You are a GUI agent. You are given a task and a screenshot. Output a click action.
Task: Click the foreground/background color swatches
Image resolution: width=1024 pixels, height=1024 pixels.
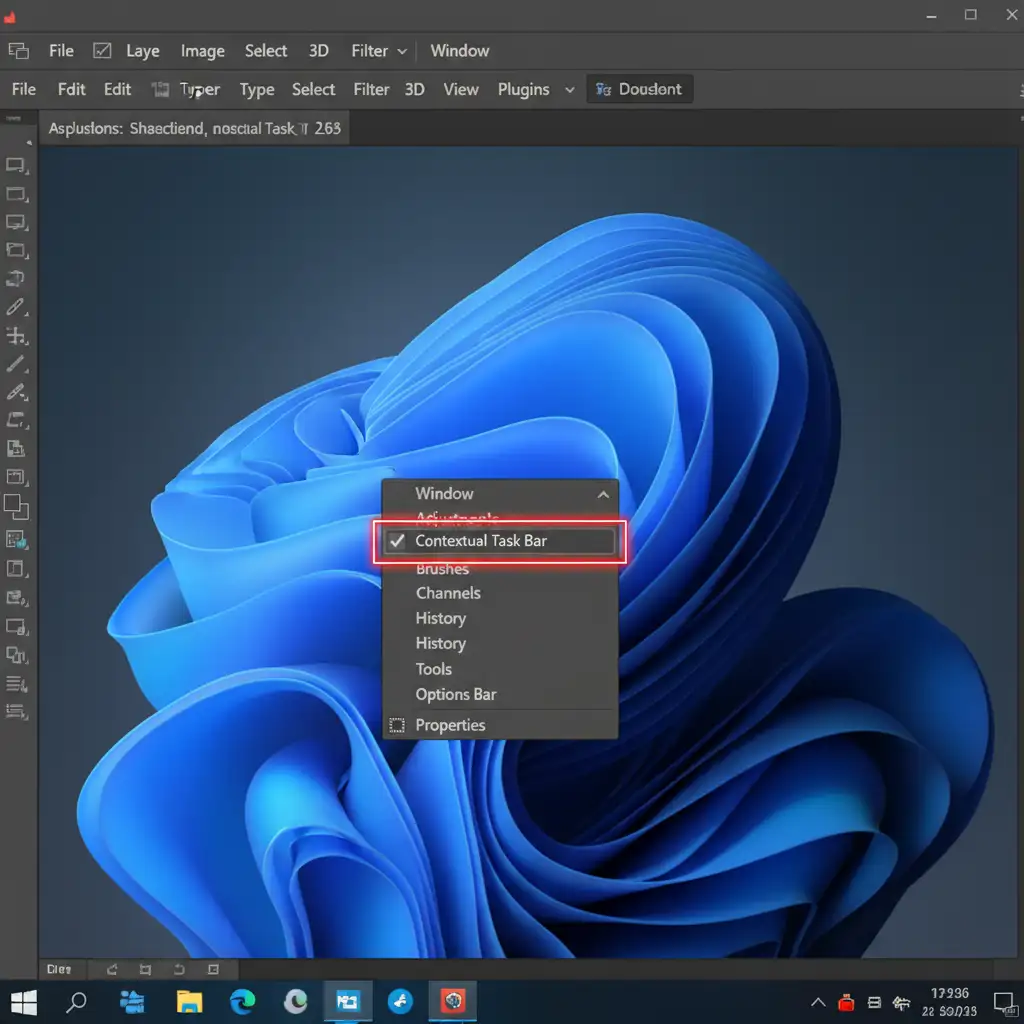[x=16, y=507]
